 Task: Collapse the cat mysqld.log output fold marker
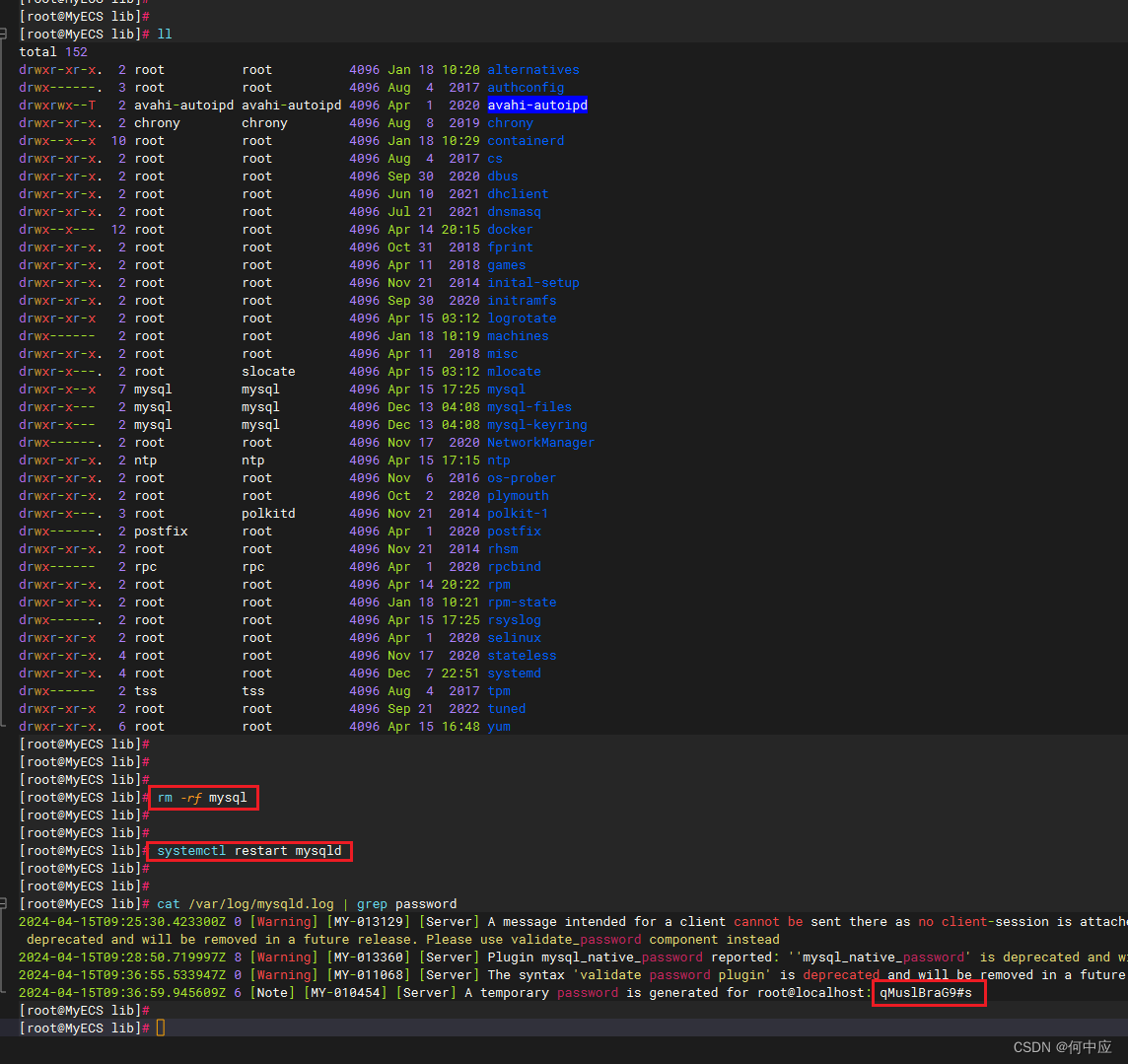tap(4, 903)
